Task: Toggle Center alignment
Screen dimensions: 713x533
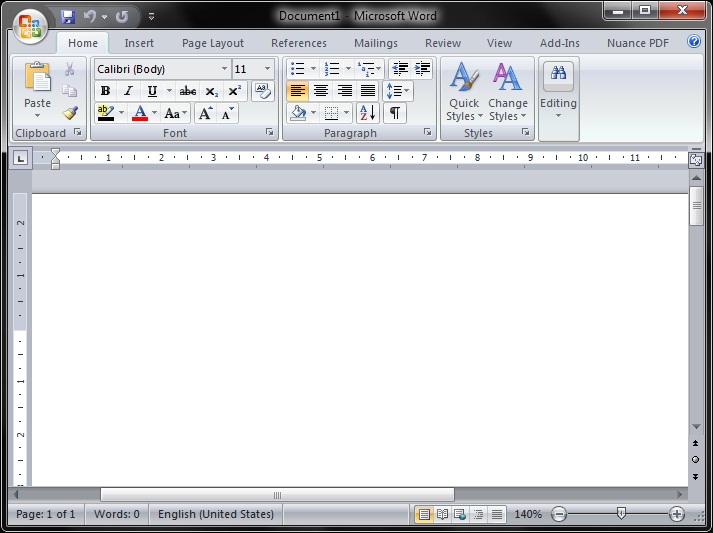Action: tap(321, 91)
